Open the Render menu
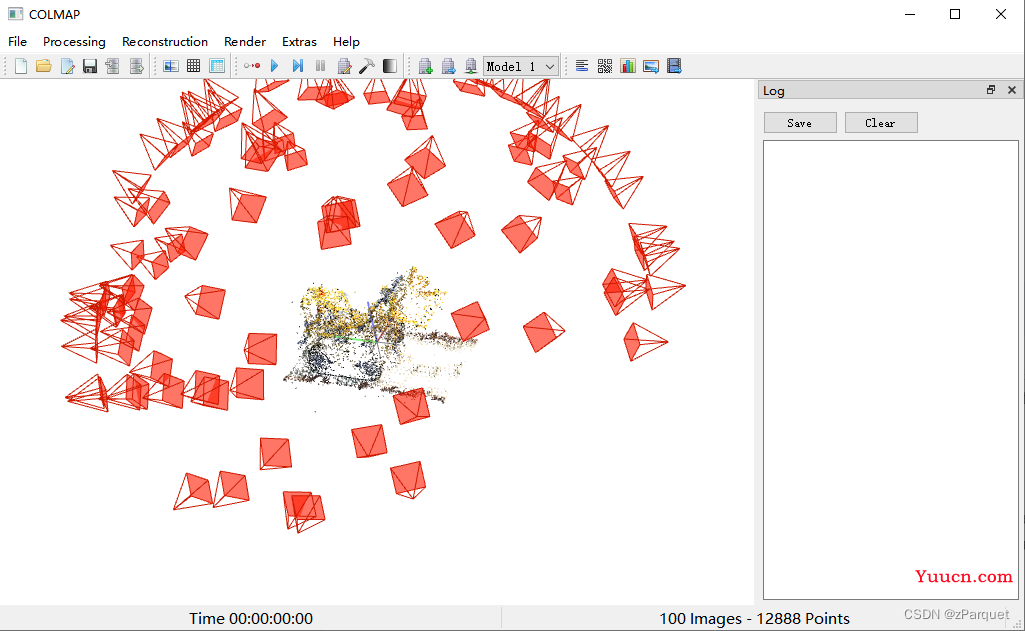The width and height of the screenshot is (1025, 631). (x=245, y=42)
